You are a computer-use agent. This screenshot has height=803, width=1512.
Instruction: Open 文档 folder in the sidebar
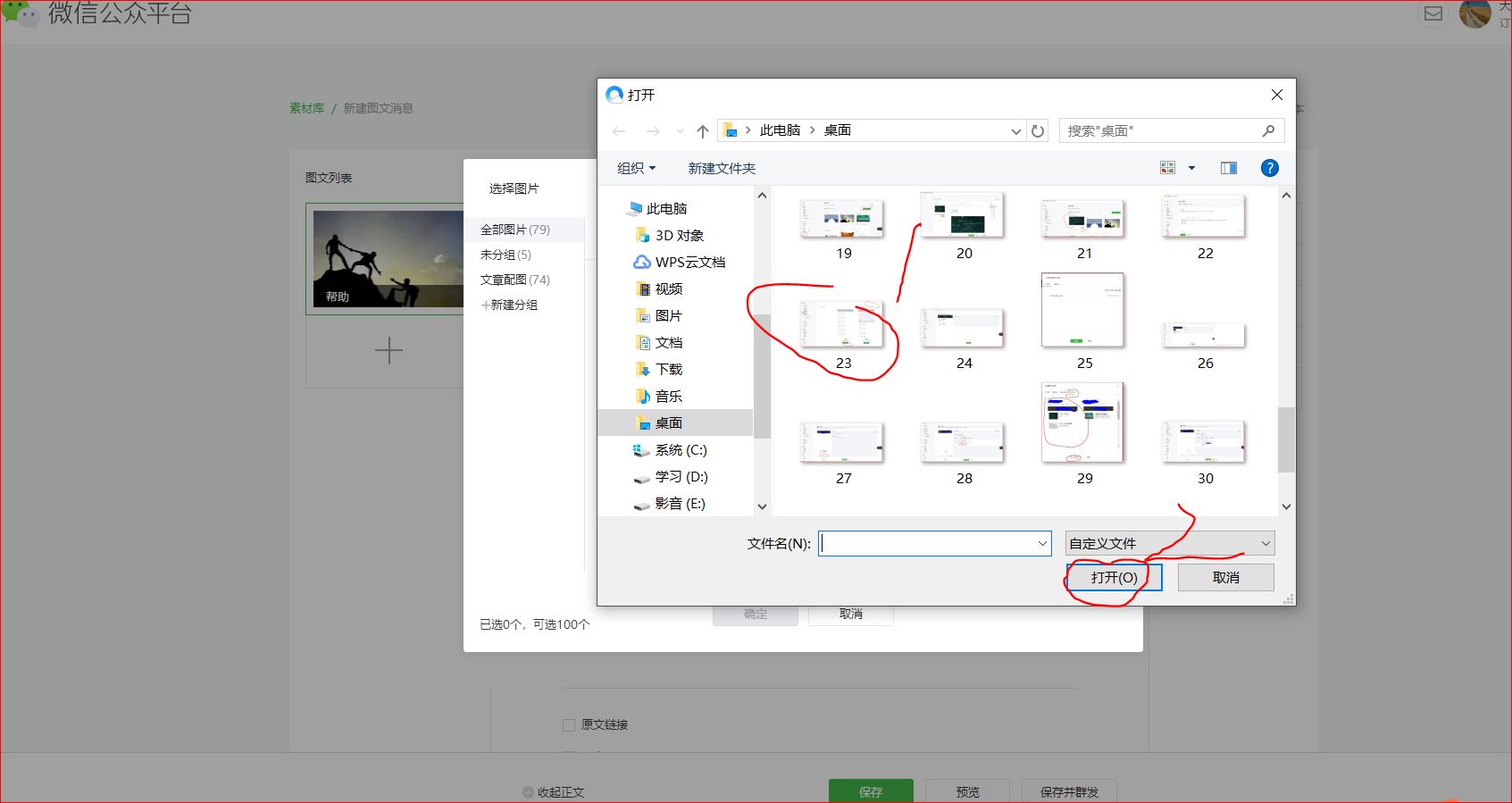pos(659,342)
